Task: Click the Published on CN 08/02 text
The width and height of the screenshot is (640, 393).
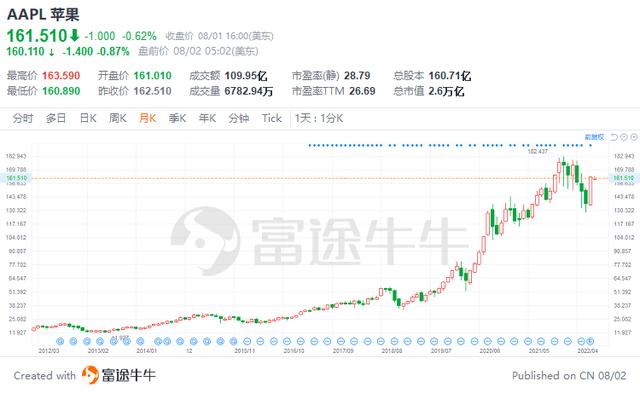Action: click(x=569, y=375)
